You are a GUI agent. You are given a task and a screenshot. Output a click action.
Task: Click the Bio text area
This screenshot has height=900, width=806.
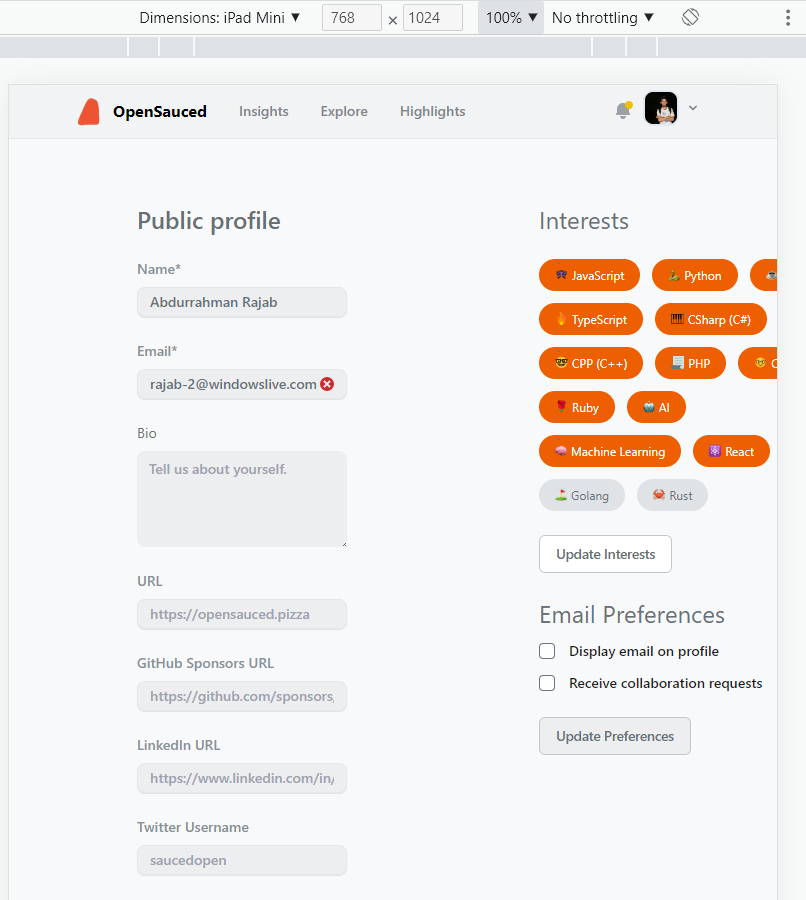tap(242, 498)
